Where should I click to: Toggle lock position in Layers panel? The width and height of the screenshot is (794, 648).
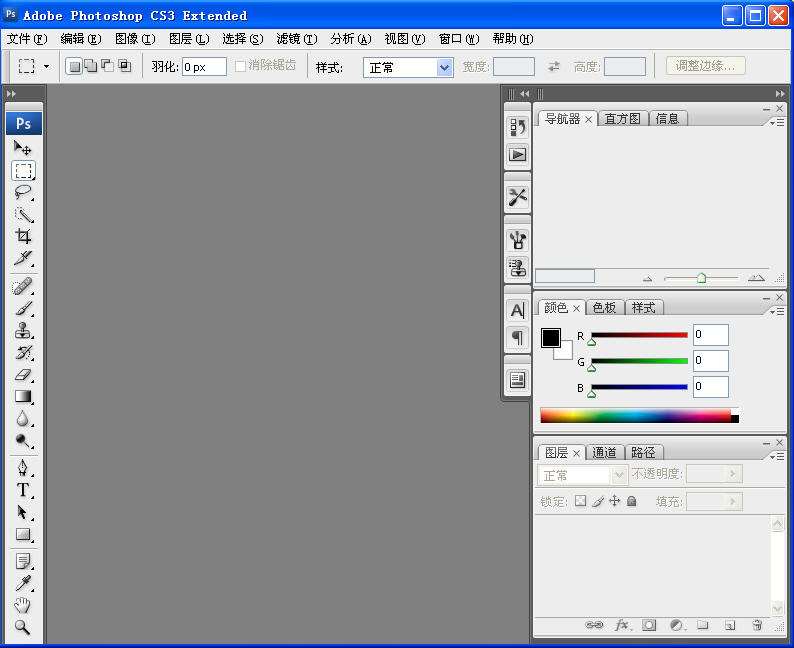(614, 501)
